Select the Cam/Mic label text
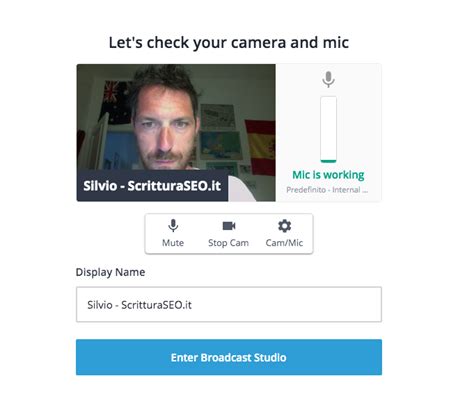 284,243
